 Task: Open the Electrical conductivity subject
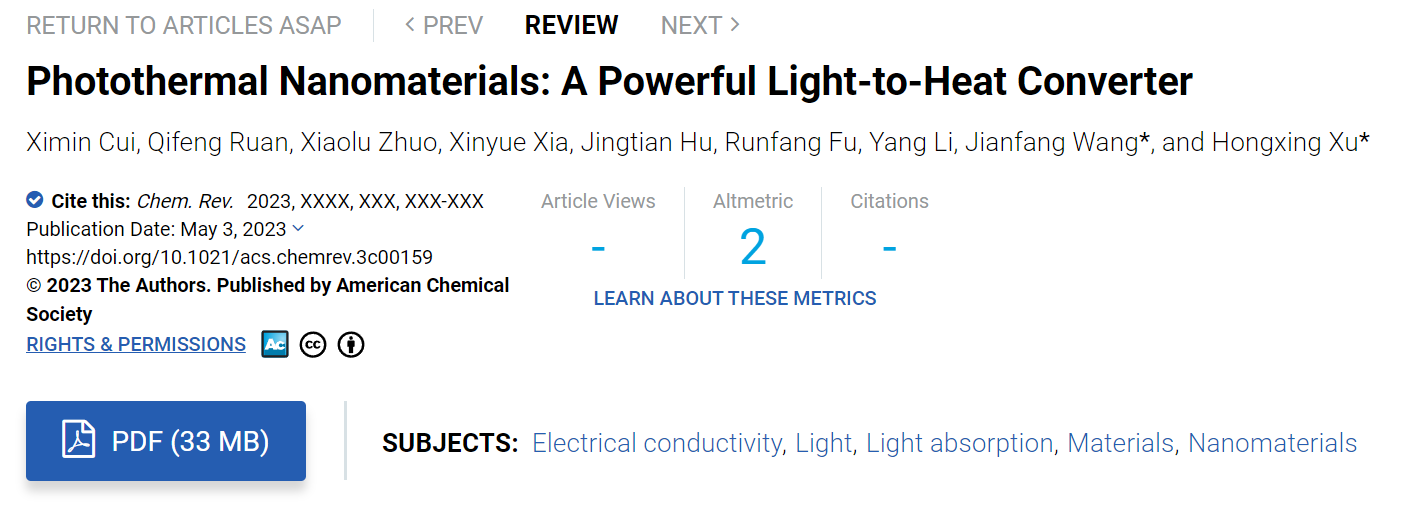pyautogui.click(x=656, y=443)
